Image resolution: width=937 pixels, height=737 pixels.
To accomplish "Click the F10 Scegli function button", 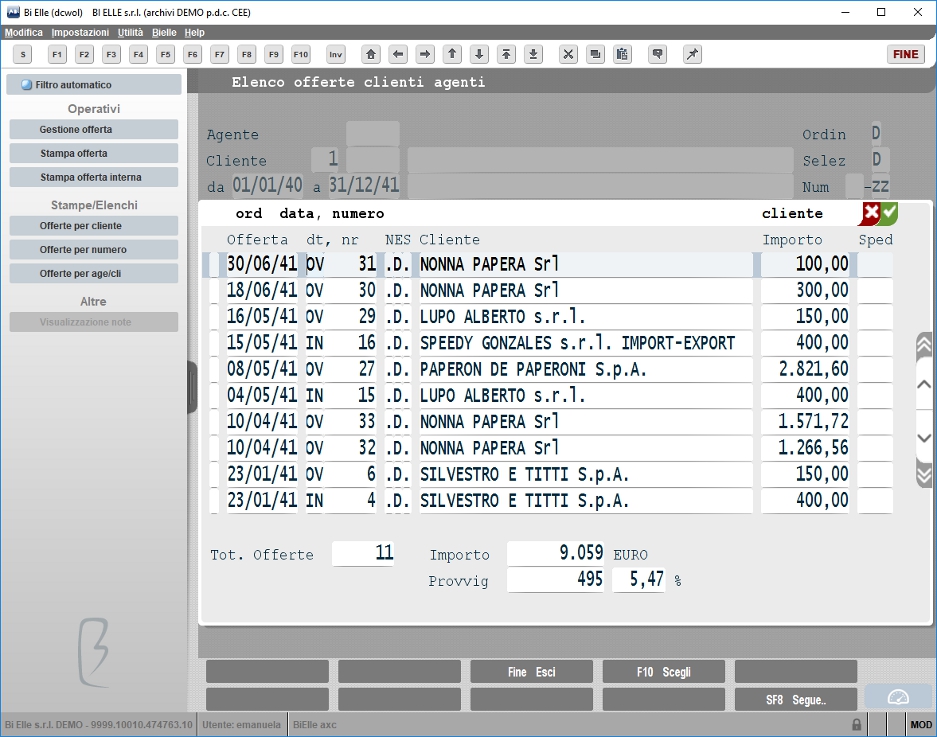I will (664, 672).
